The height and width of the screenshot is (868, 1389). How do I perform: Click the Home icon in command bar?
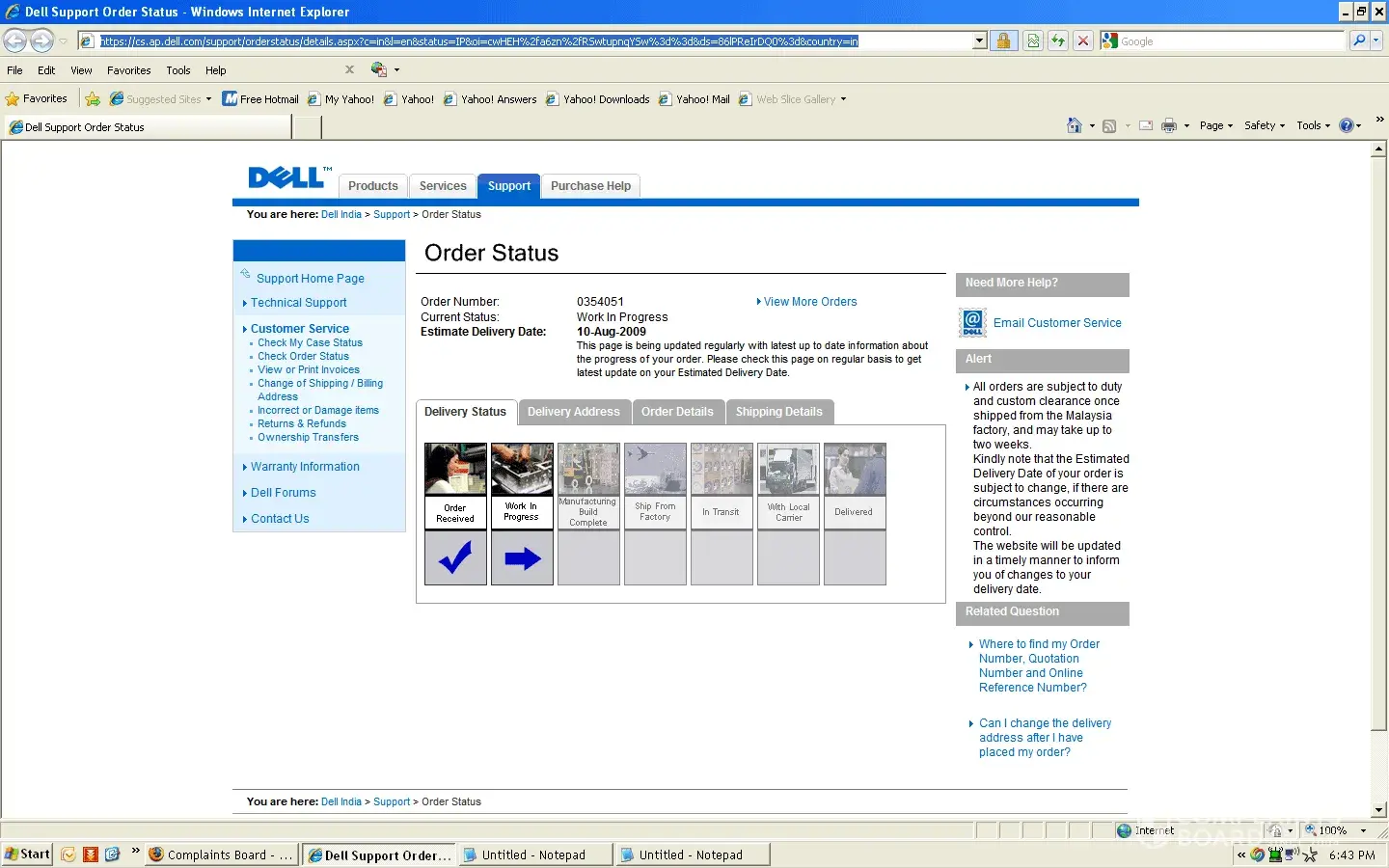1075,125
